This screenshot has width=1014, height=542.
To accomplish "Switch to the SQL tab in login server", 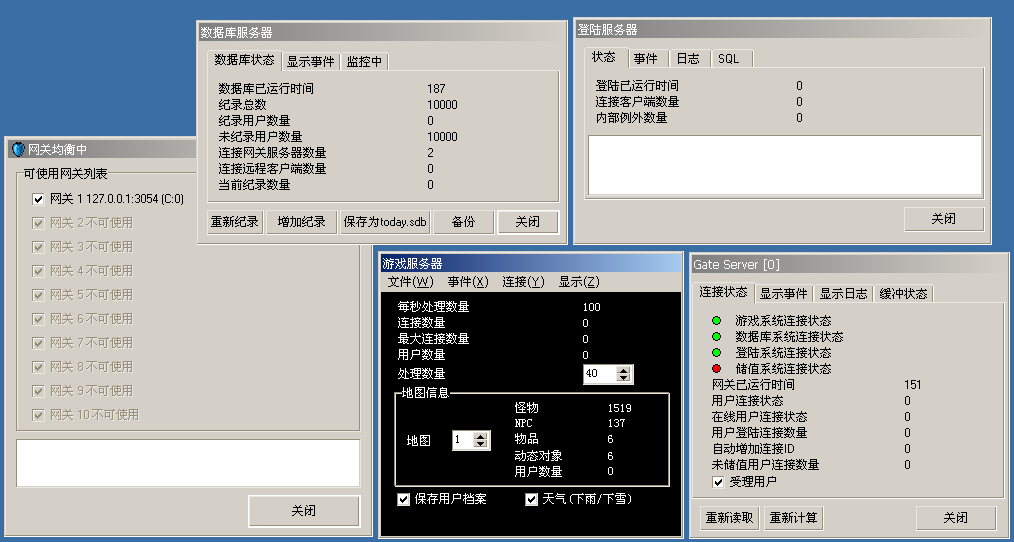I will tap(728, 59).
